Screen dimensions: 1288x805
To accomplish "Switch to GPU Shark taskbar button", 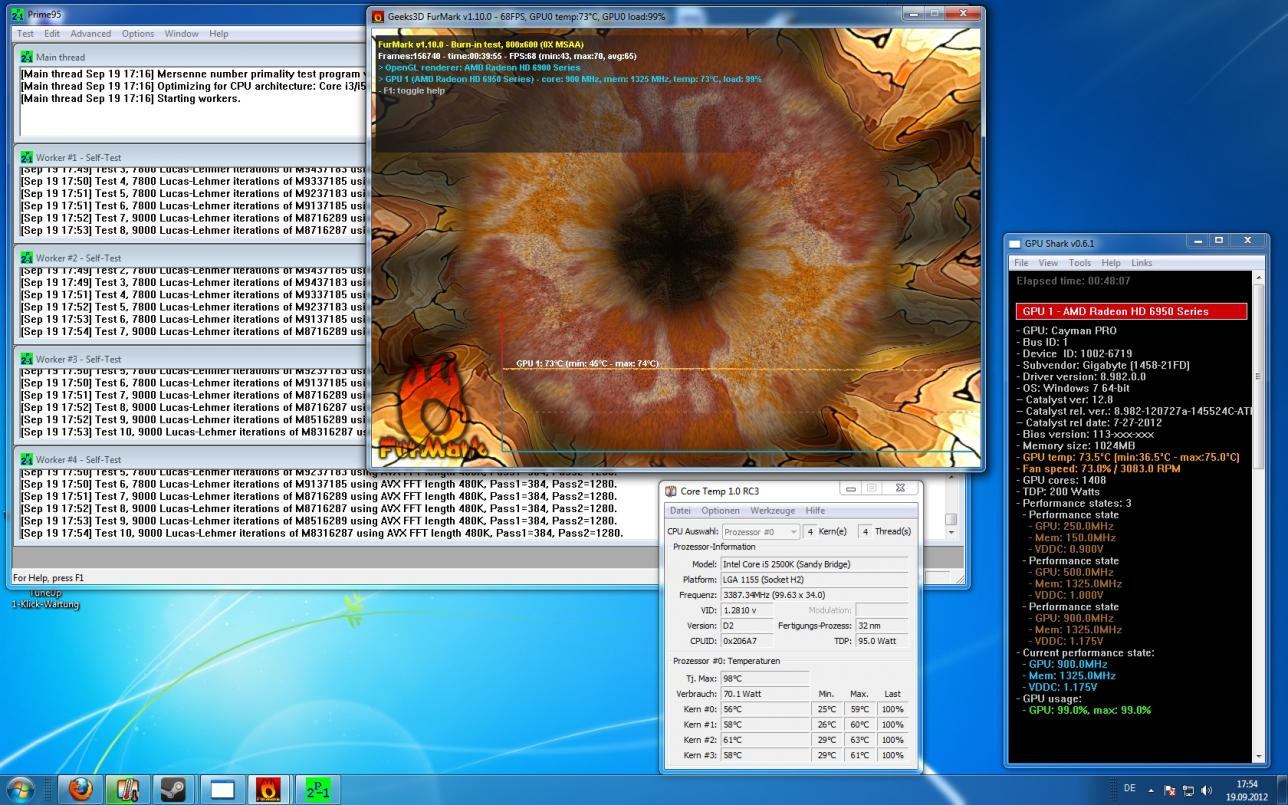I will pos(222,790).
